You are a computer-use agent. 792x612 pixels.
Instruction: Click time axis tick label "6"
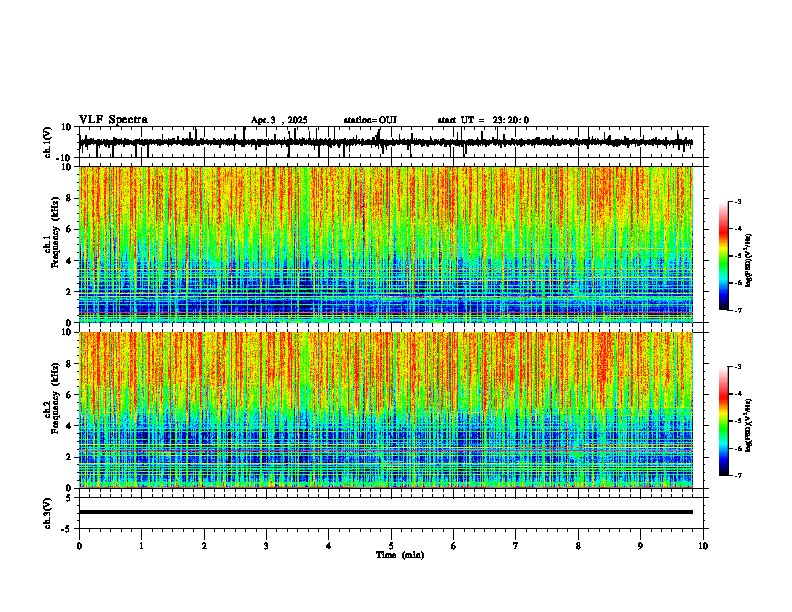(454, 546)
